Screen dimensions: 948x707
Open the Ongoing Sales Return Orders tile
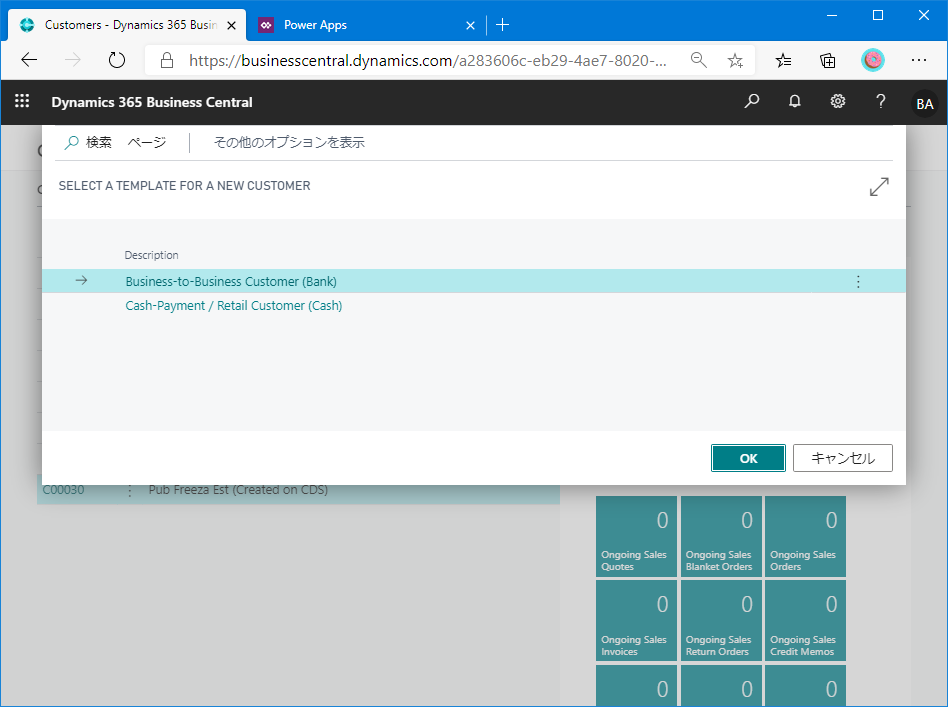coord(721,621)
